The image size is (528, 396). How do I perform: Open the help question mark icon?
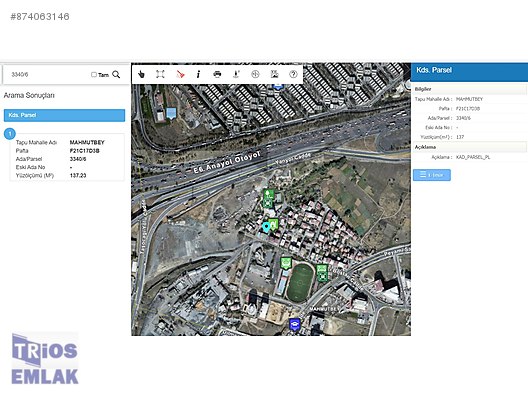pyautogui.click(x=293, y=74)
